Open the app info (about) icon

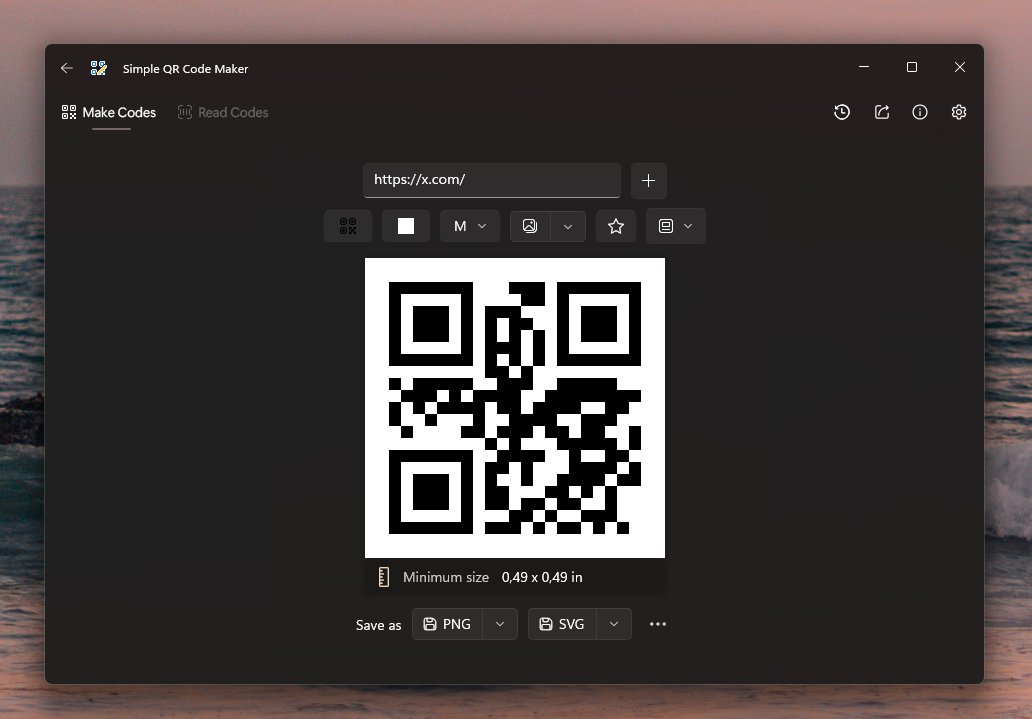tap(919, 112)
